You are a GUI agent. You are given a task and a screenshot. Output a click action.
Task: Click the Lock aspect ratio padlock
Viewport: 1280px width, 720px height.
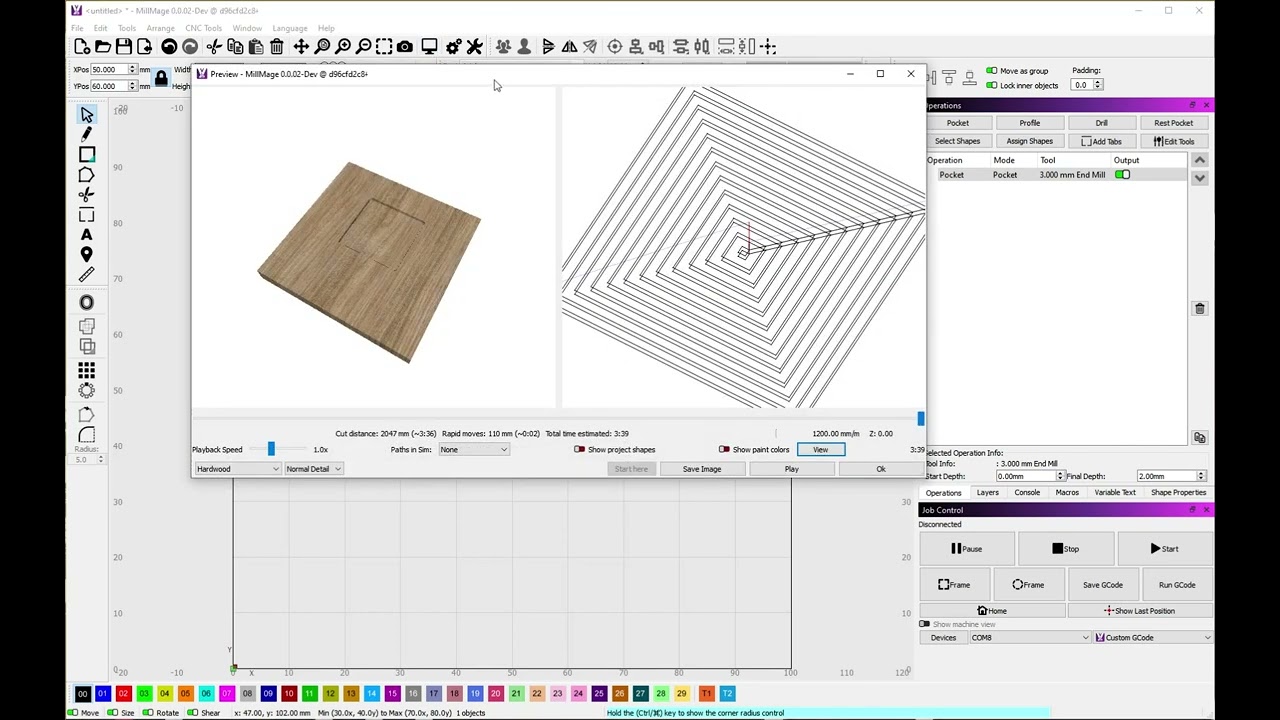coord(161,77)
